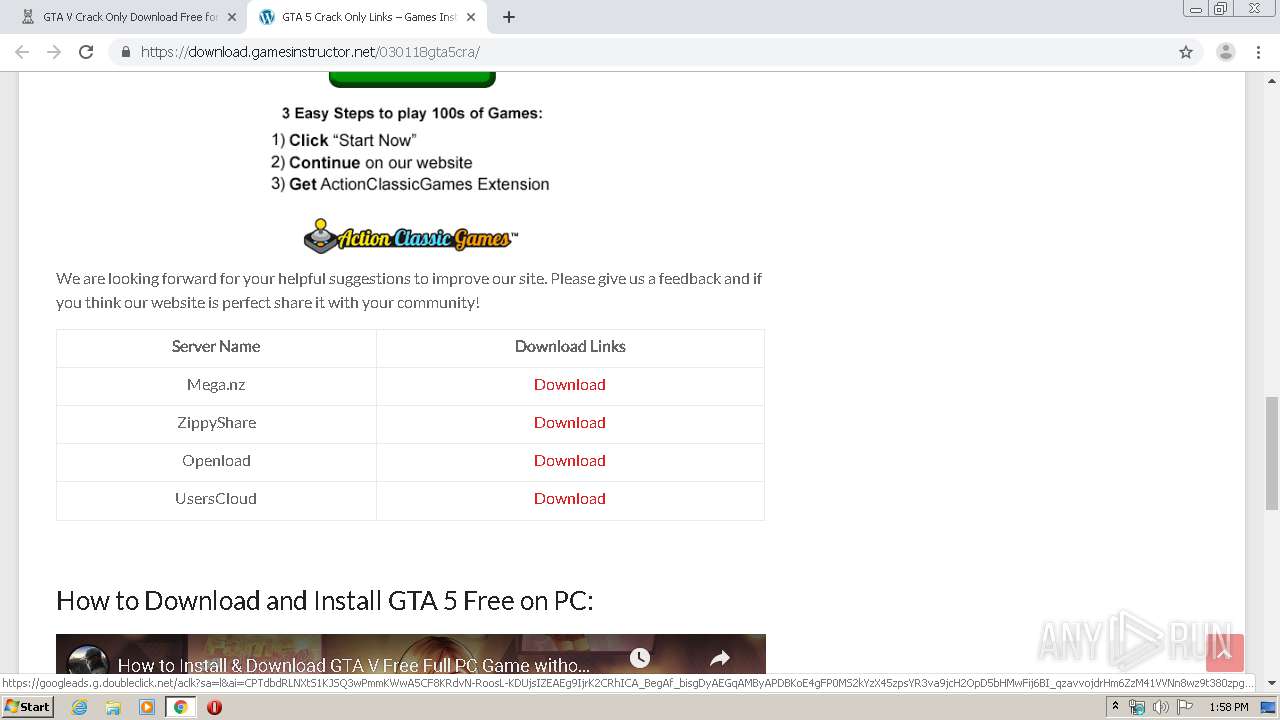Click the 1:58 PM taskbar clock

(x=1229, y=707)
